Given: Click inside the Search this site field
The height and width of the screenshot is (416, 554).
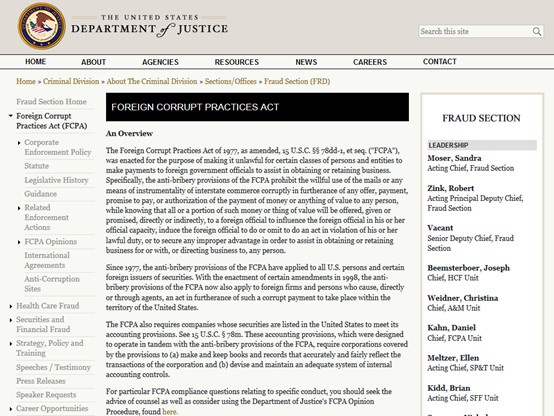Looking at the screenshot, I should point(476,31).
